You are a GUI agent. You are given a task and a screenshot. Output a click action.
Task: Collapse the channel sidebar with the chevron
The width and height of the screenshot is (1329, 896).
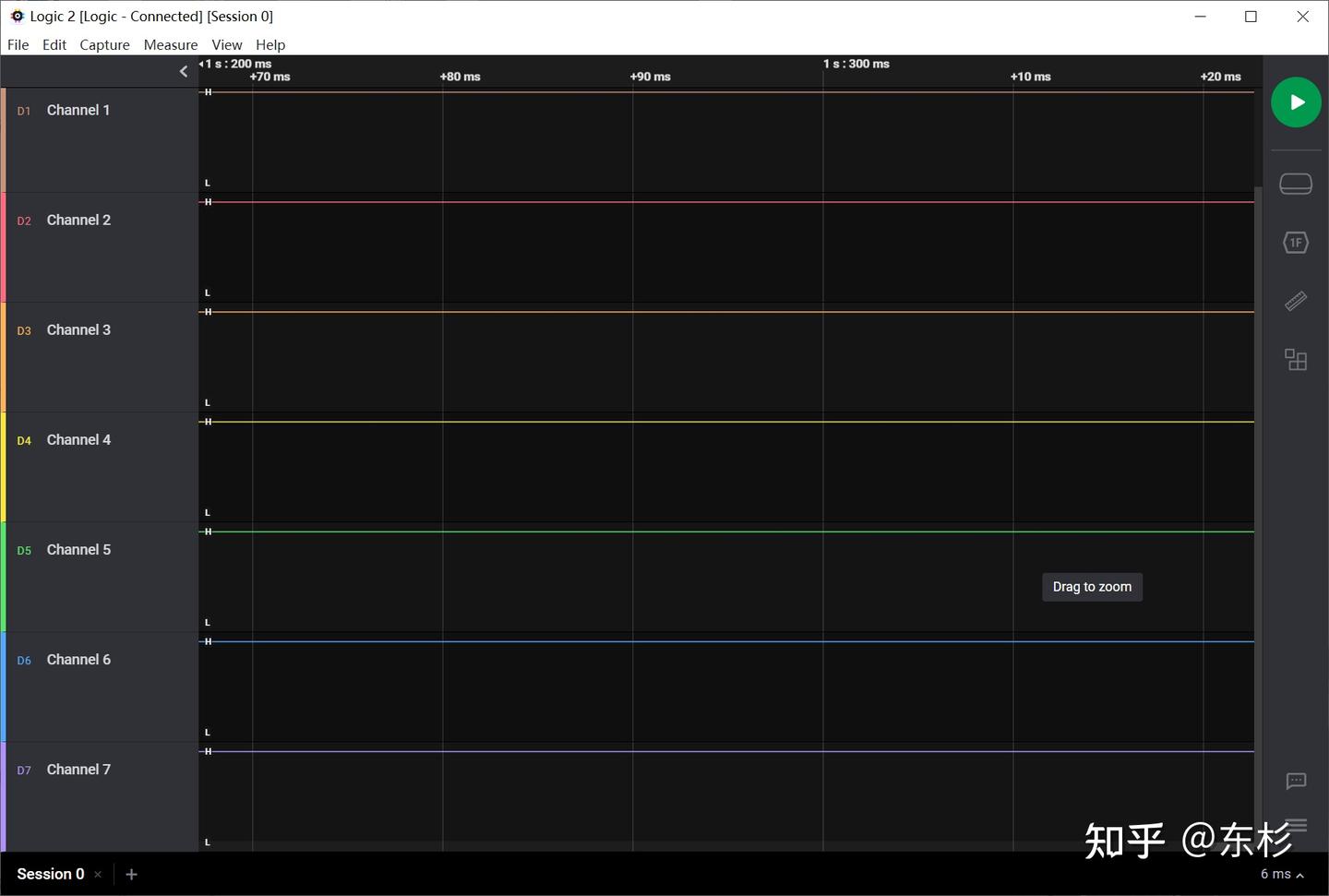184,71
